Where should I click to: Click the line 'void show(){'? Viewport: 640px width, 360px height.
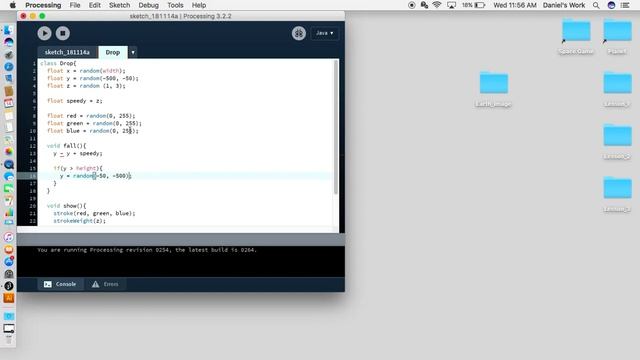click(67, 206)
